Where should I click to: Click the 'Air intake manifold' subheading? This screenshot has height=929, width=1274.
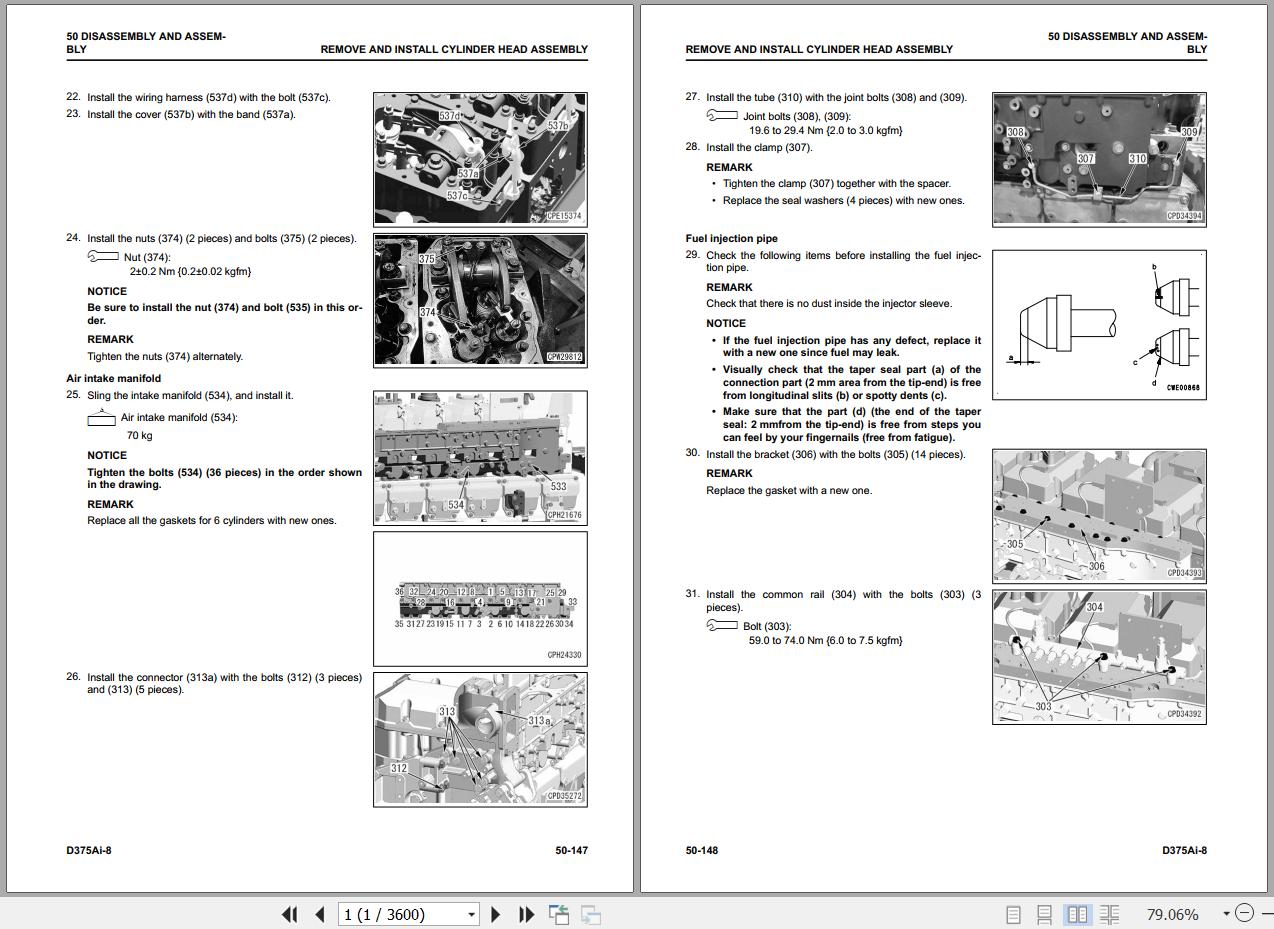pyautogui.click(x=114, y=379)
